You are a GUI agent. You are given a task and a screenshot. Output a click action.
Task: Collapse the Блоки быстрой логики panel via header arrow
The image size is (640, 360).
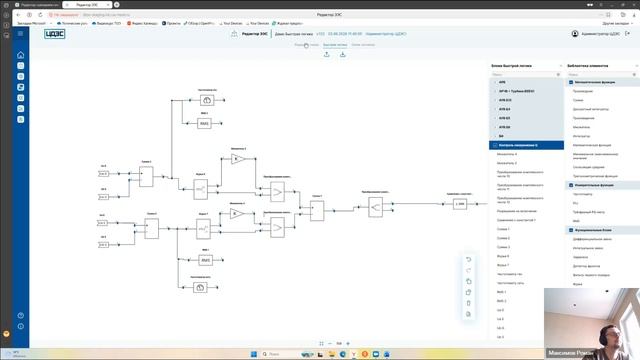[561, 66]
